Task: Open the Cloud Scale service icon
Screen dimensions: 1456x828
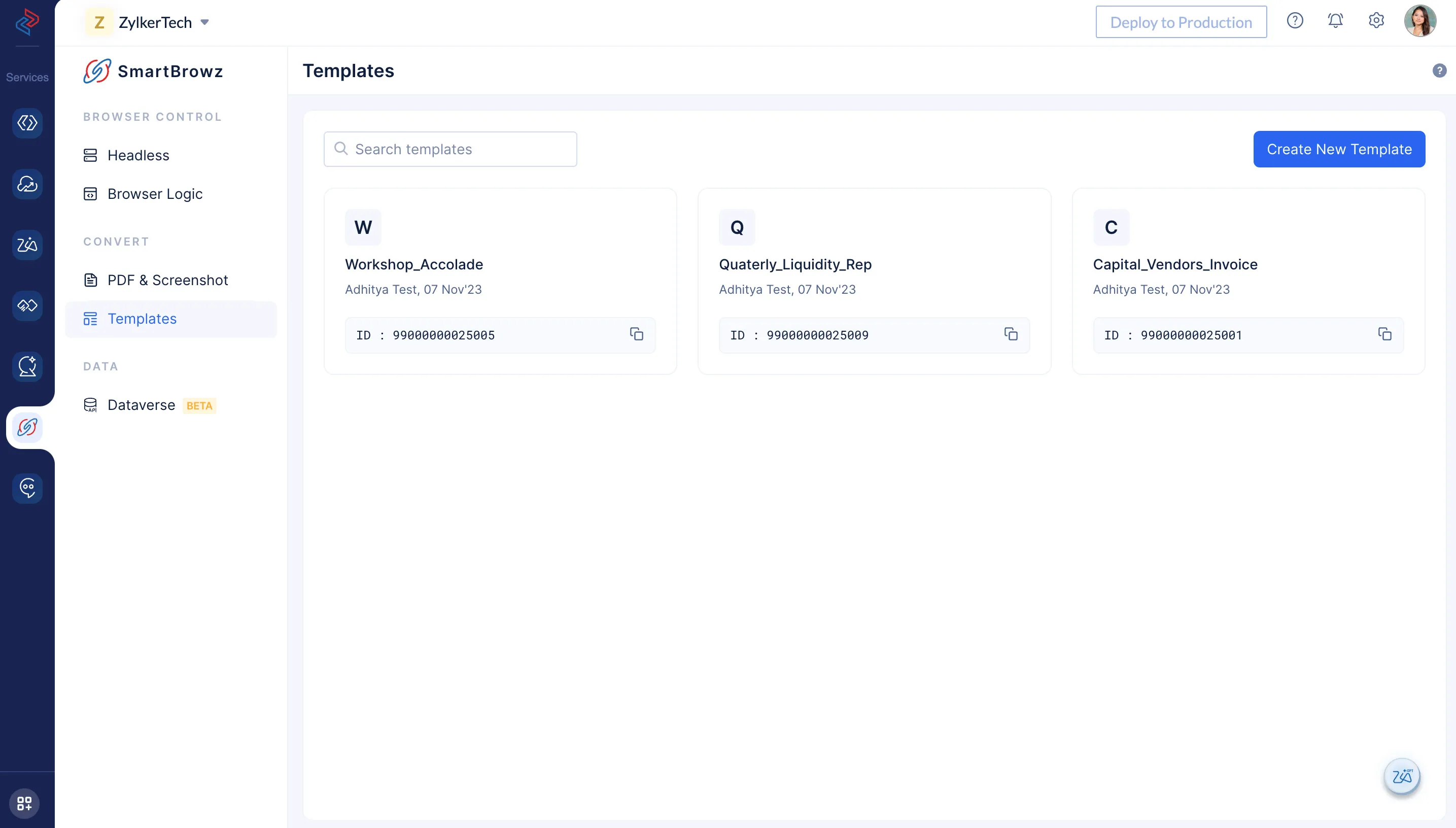Action: click(27, 184)
